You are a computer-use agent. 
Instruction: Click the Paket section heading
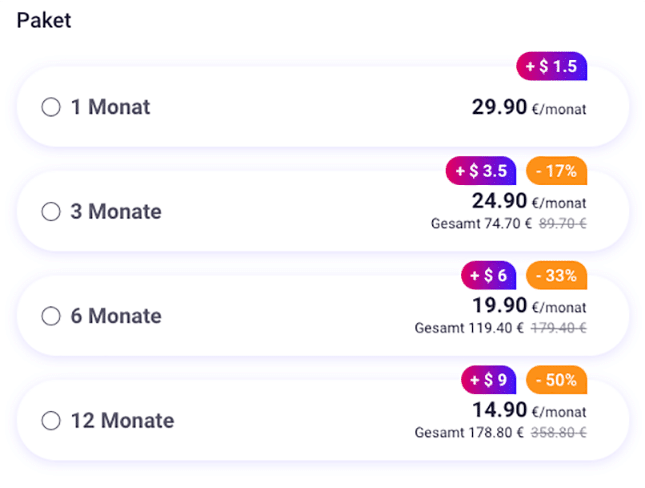tap(44, 21)
